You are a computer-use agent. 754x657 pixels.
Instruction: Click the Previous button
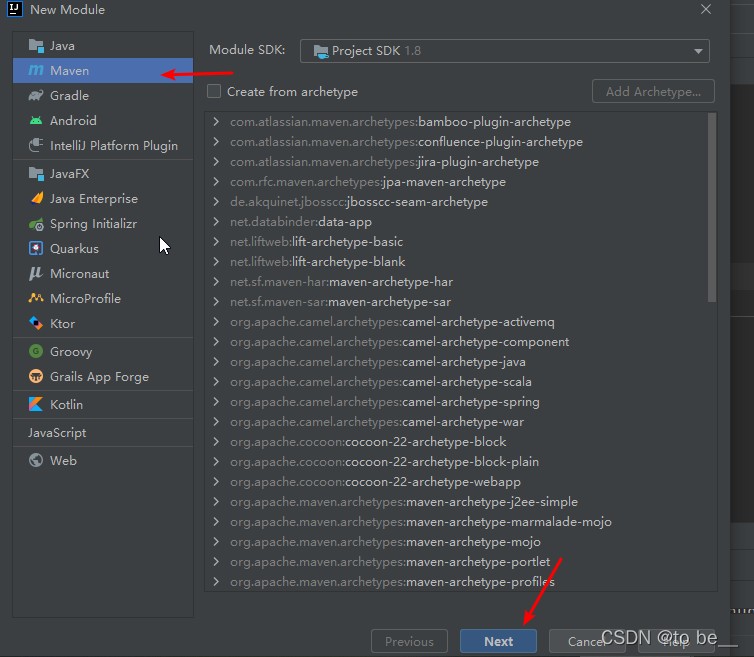click(x=409, y=641)
